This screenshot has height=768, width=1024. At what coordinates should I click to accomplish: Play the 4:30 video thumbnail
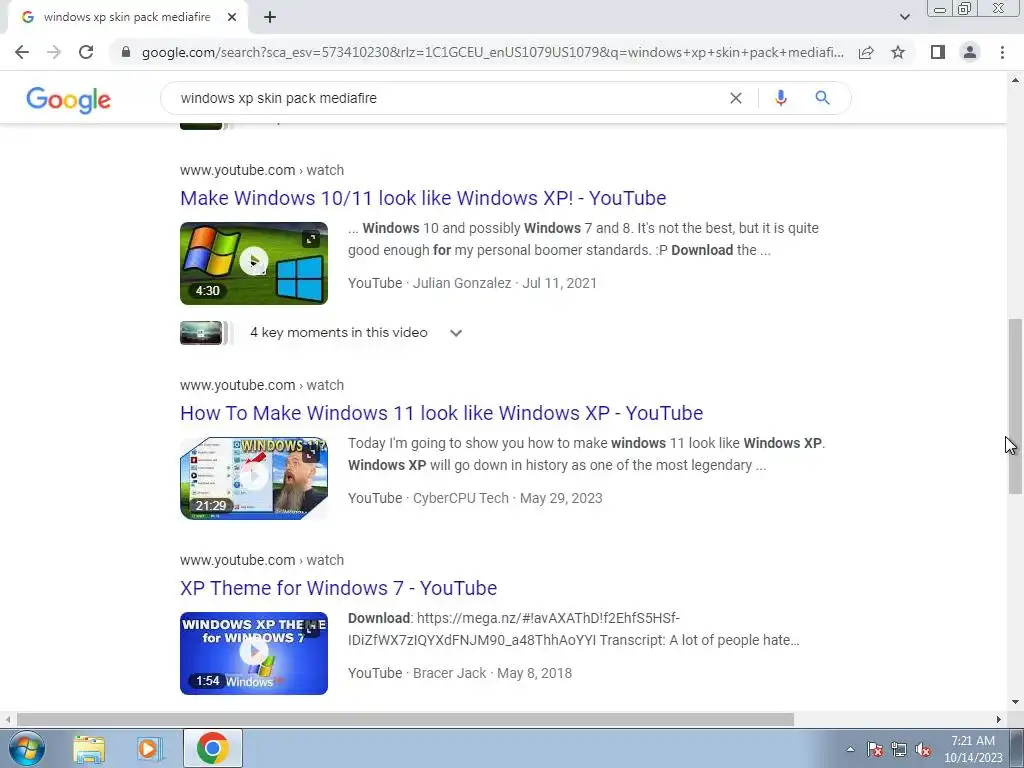pyautogui.click(x=254, y=263)
